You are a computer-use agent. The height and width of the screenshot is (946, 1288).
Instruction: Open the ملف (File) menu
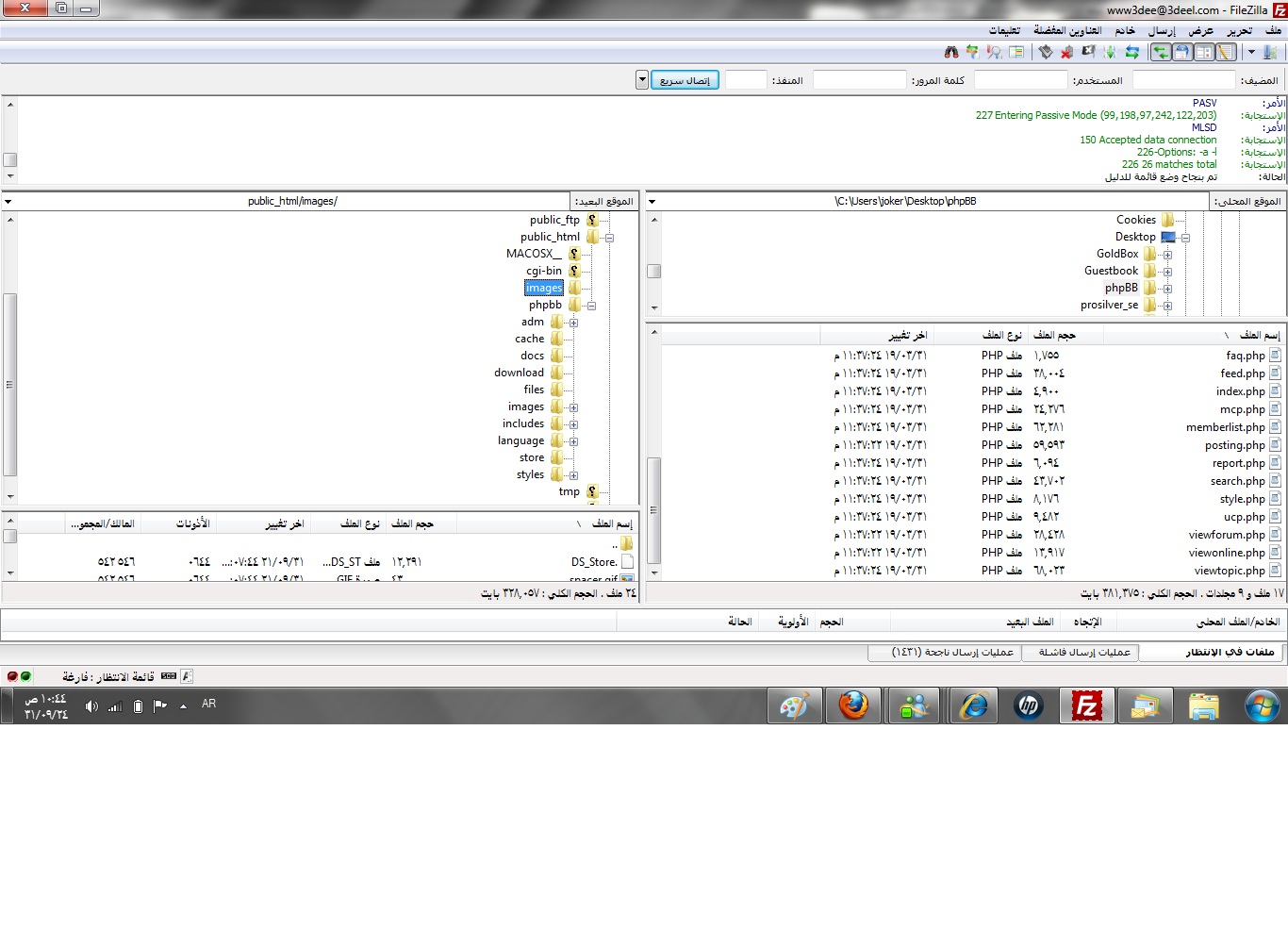(x=1273, y=30)
